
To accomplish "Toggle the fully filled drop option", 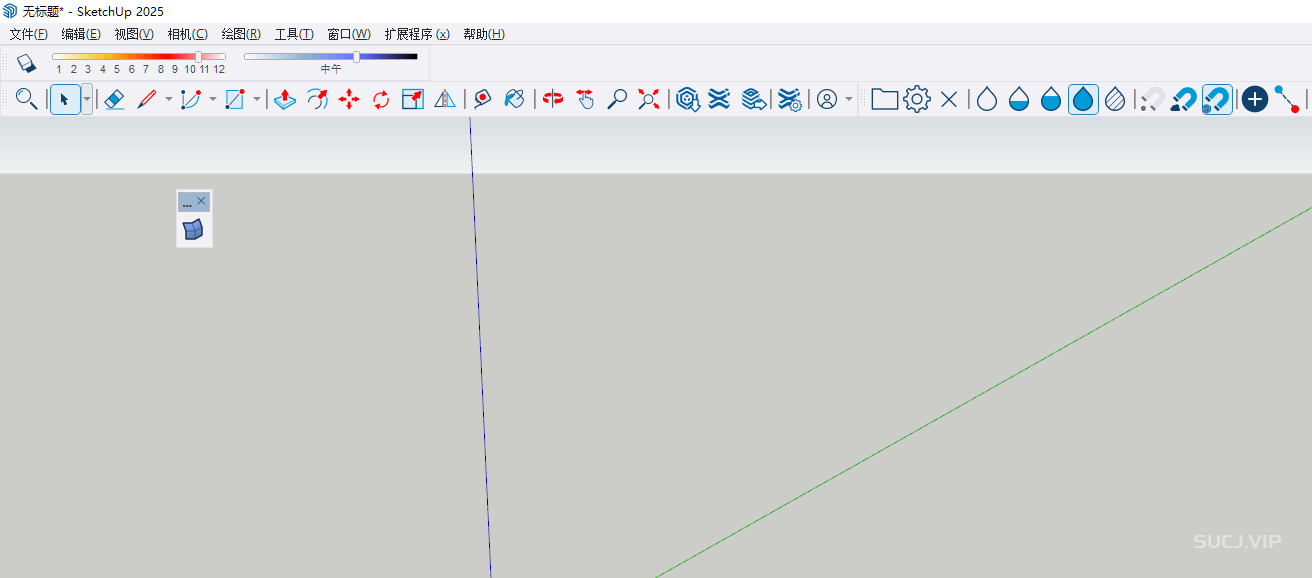I will point(1083,99).
